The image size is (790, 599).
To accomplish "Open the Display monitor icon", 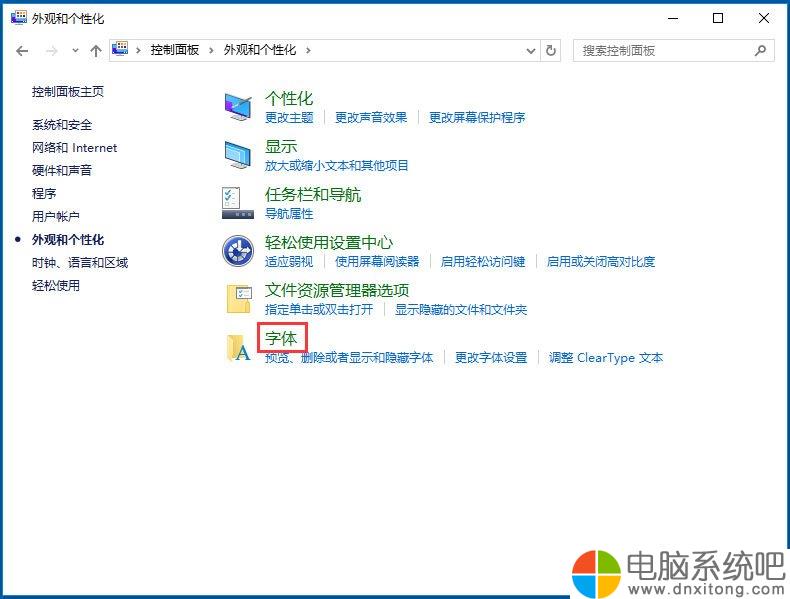I will [x=238, y=155].
